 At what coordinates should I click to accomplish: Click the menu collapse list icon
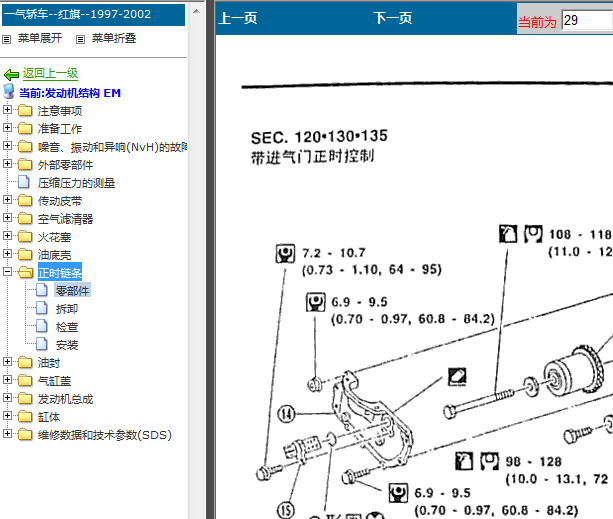coord(80,39)
